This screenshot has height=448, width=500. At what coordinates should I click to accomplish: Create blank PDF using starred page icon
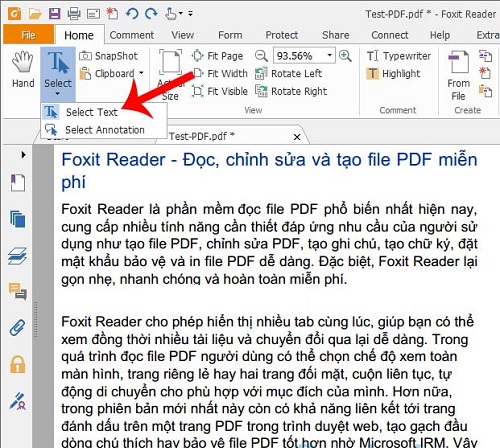coord(485,73)
